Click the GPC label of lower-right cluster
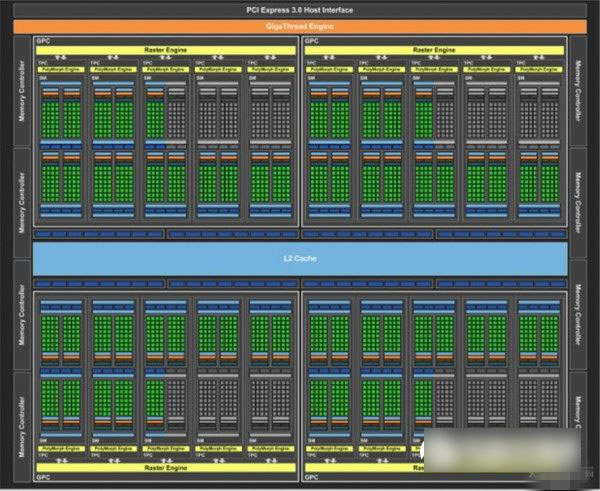This screenshot has width=600, height=491. (x=311, y=477)
